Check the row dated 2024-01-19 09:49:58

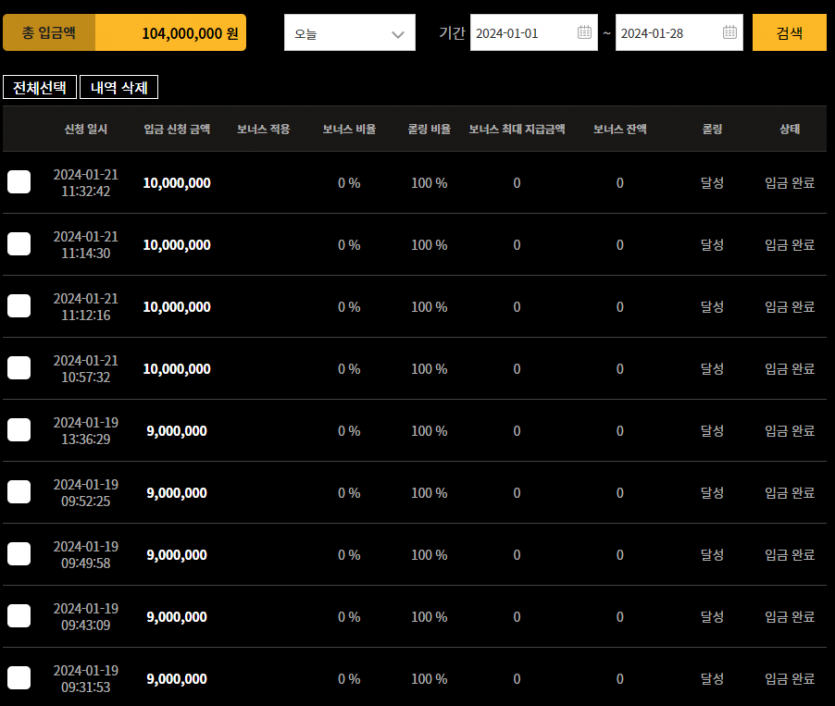pos(19,554)
